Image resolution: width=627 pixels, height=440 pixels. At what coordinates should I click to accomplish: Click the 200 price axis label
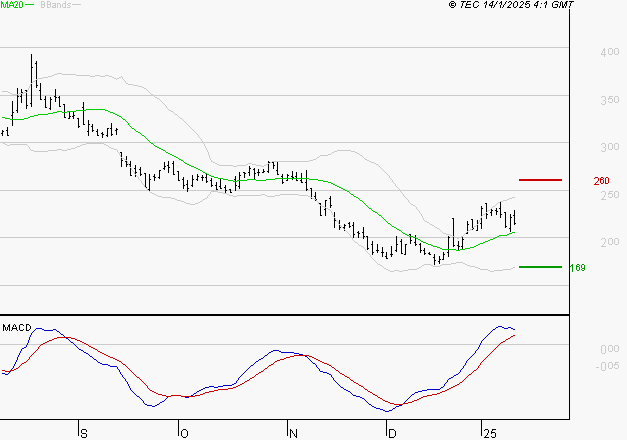coord(610,242)
